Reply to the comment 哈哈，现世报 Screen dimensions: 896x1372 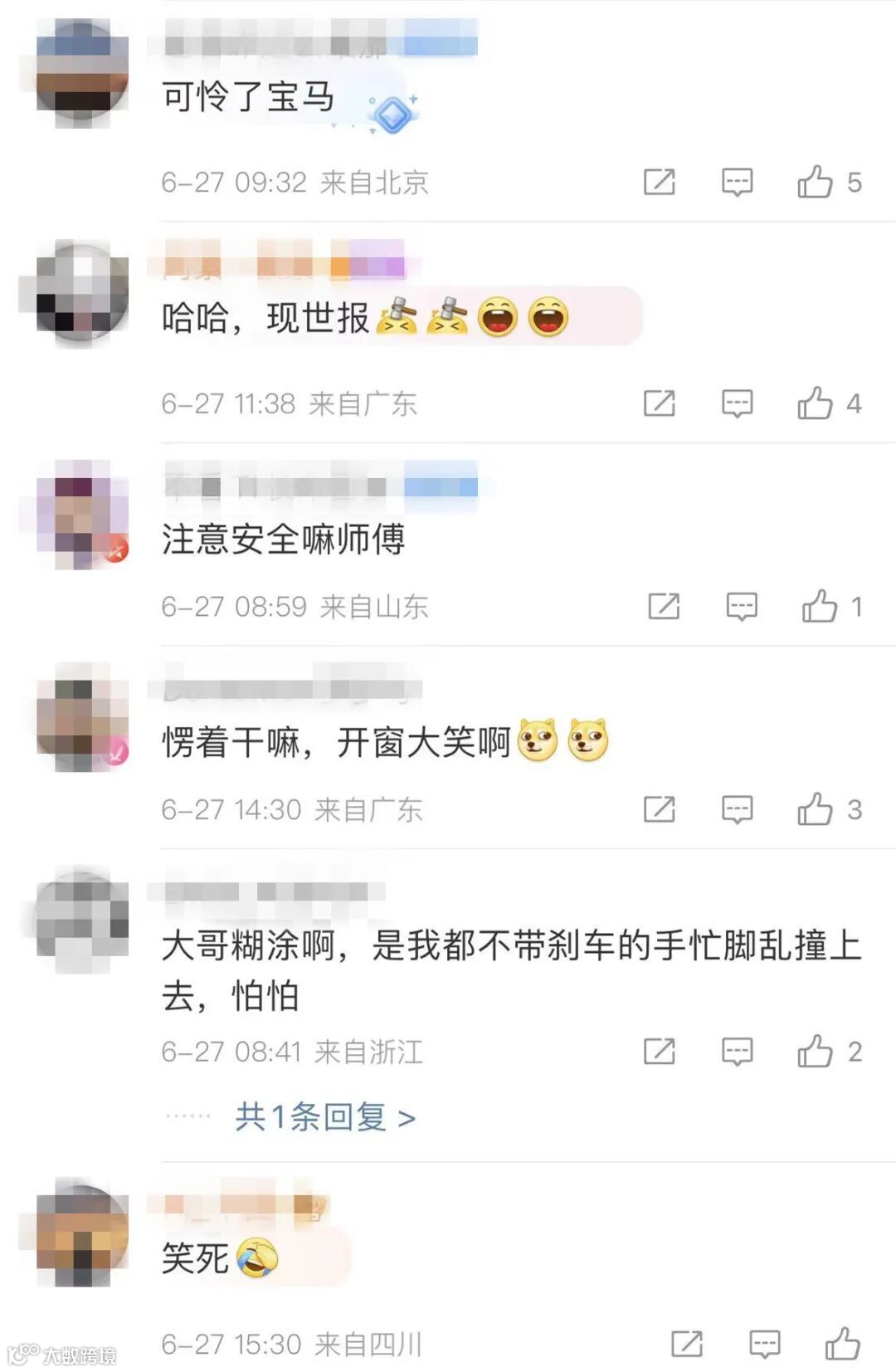click(737, 403)
